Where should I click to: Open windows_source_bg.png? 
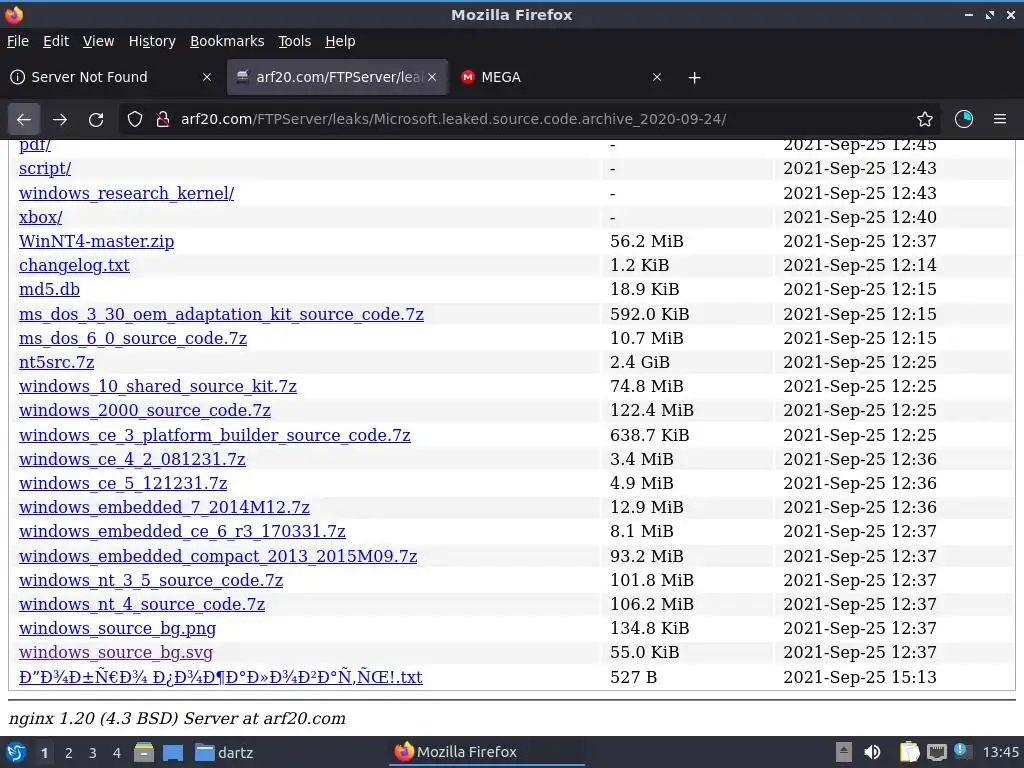(118, 628)
